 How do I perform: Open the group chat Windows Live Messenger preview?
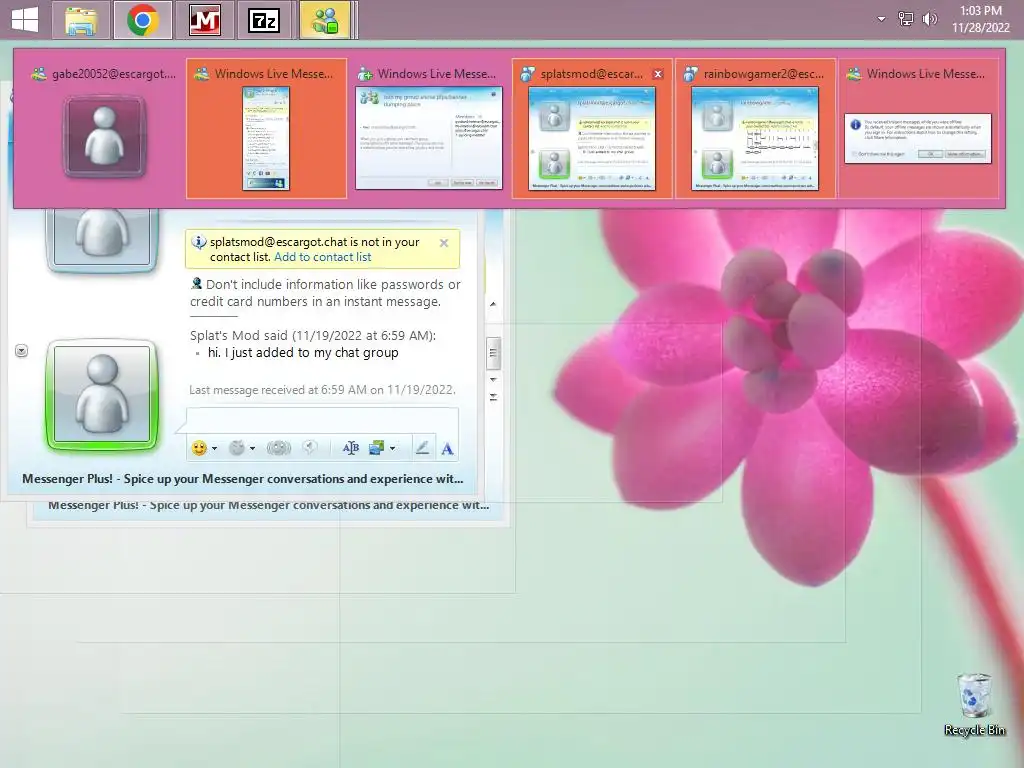coord(429,129)
